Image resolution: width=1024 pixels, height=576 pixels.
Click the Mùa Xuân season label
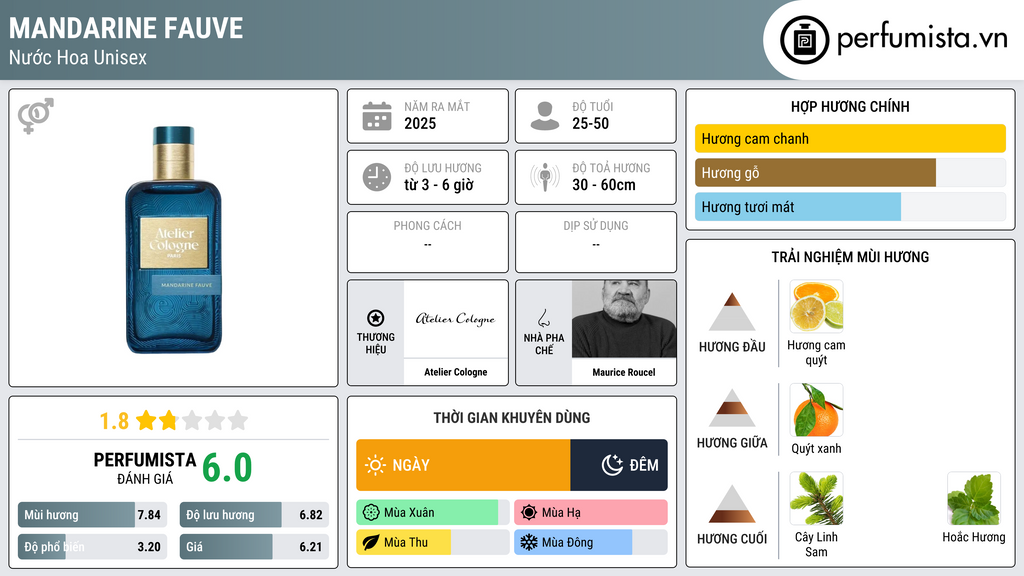pos(409,513)
